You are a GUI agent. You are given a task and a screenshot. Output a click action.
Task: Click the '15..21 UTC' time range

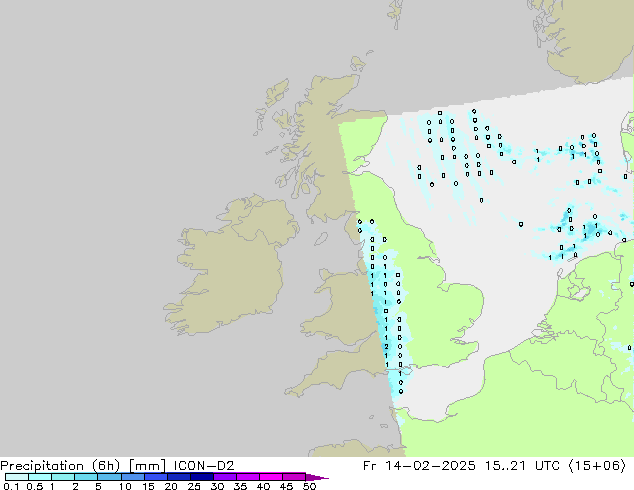pos(522,466)
